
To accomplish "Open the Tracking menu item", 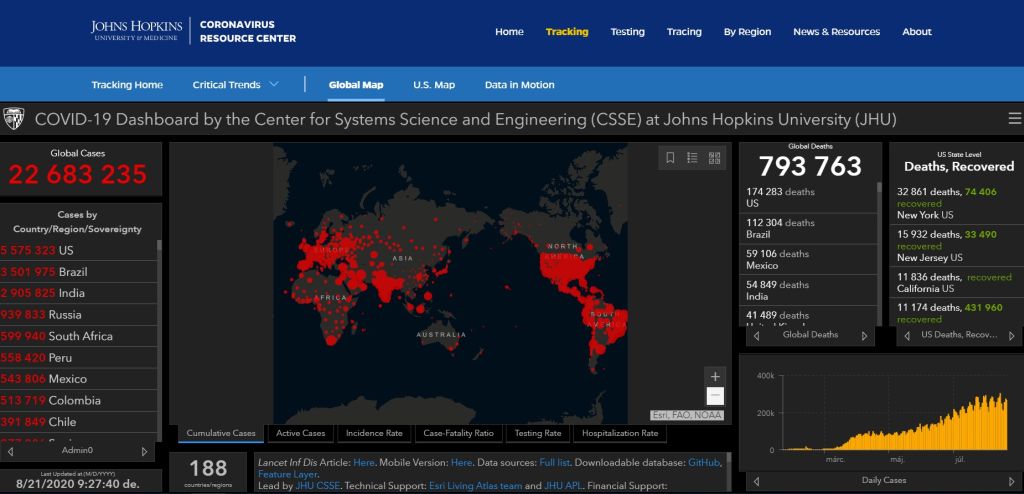I will pos(567,31).
